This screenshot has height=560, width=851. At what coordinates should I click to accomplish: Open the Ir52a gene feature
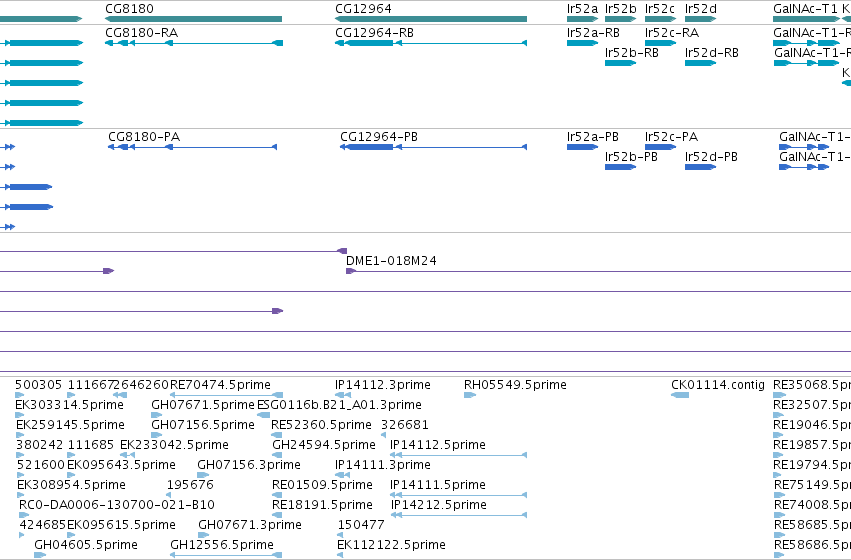point(582,19)
